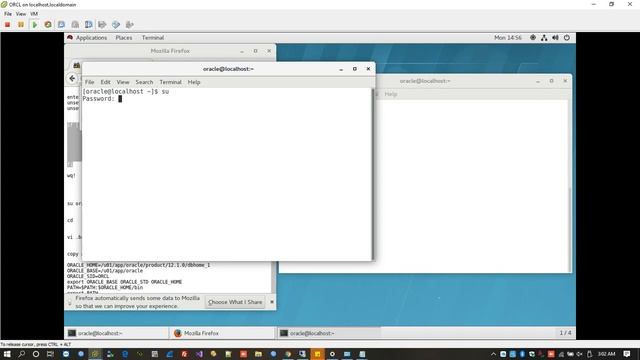Click the power icon in GNOME panel
Image resolution: width=640 pixels, height=360 pixels.
click(x=567, y=38)
